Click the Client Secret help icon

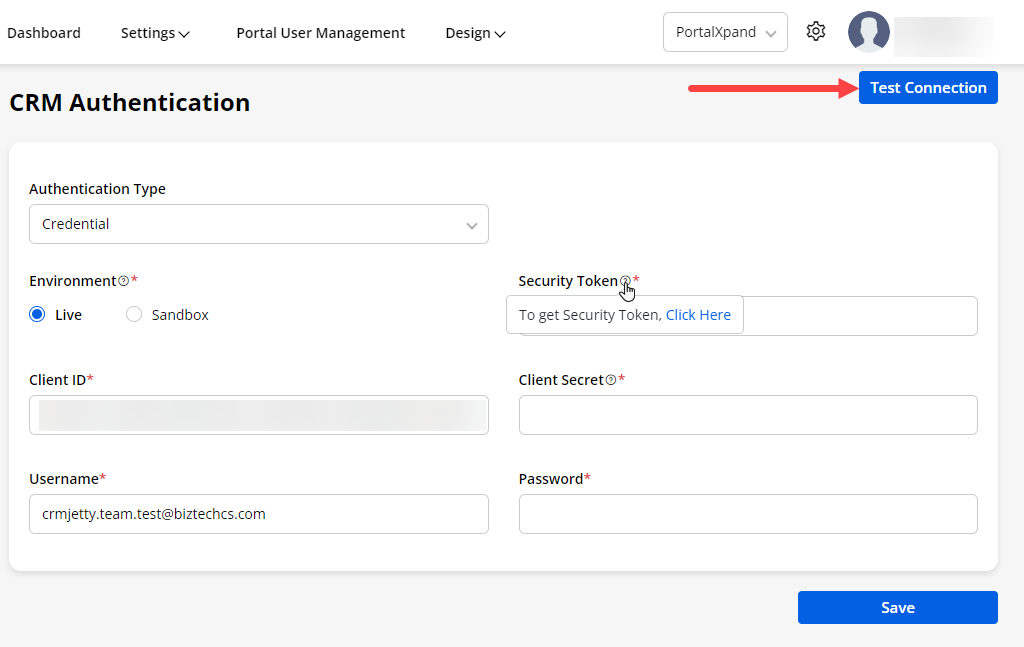(611, 381)
